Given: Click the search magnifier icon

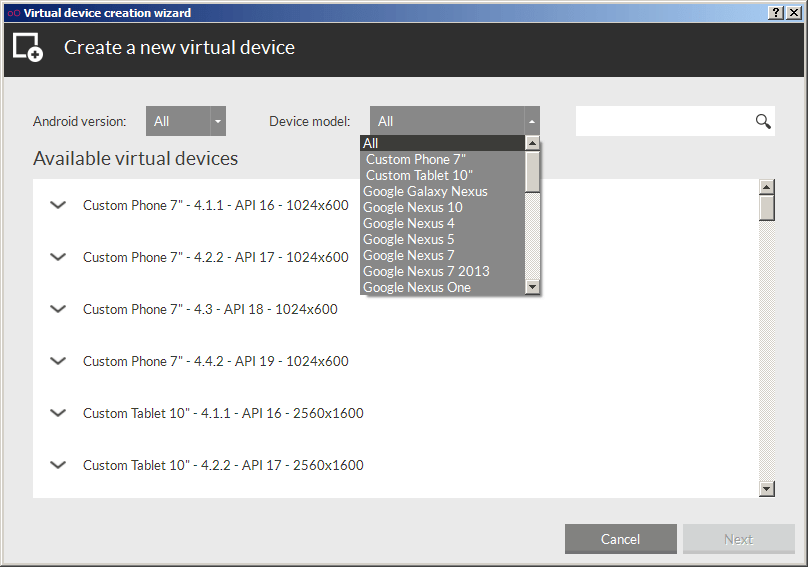Looking at the screenshot, I should click(x=763, y=121).
